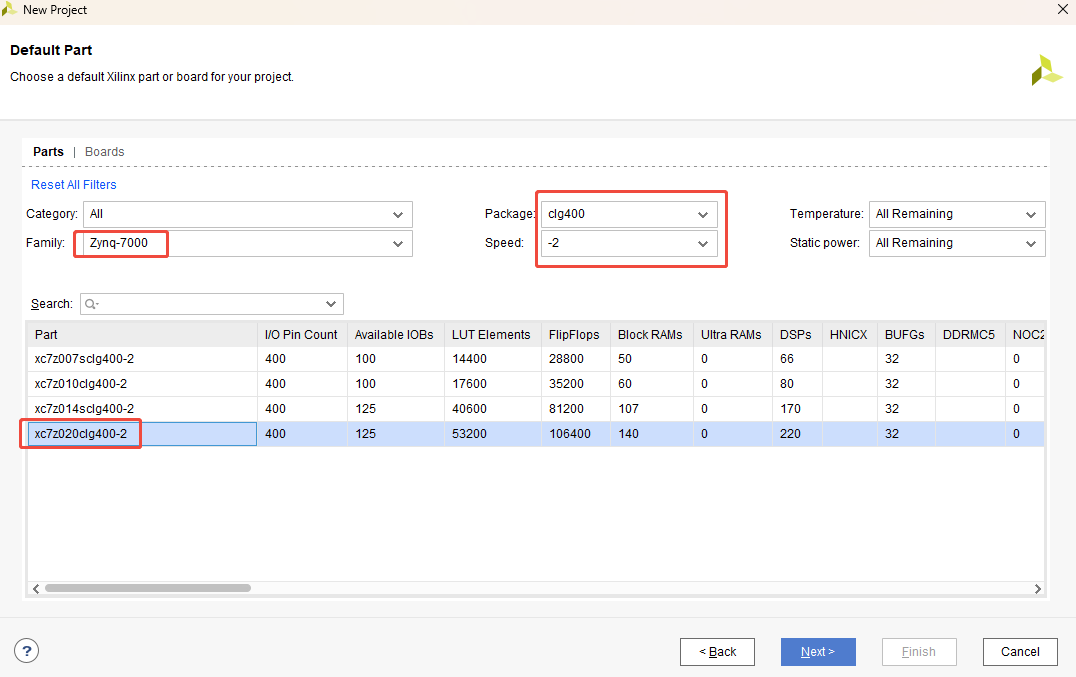The image size is (1076, 677).
Task: Click the Finish button
Action: 919,652
